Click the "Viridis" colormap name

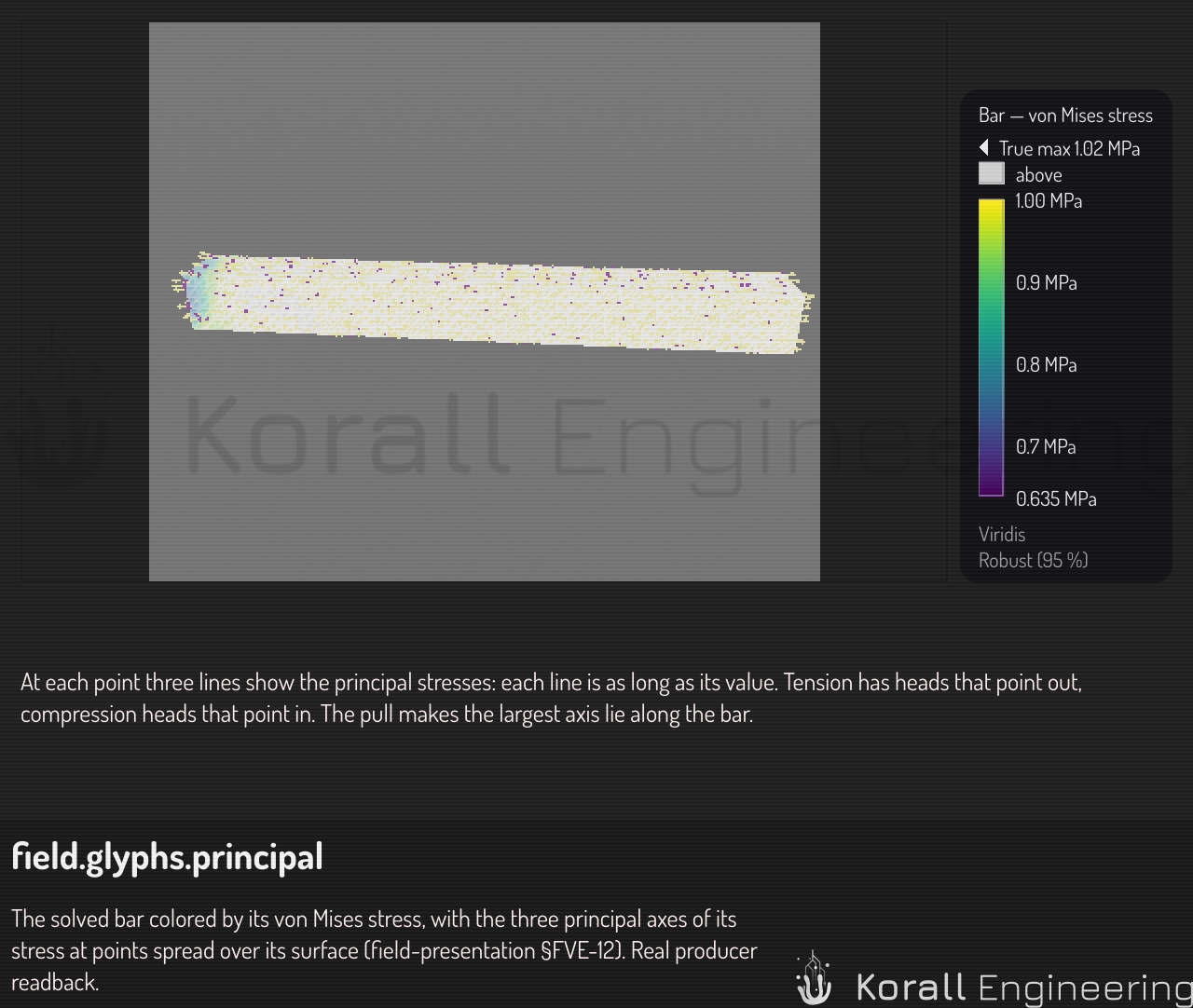(1002, 534)
